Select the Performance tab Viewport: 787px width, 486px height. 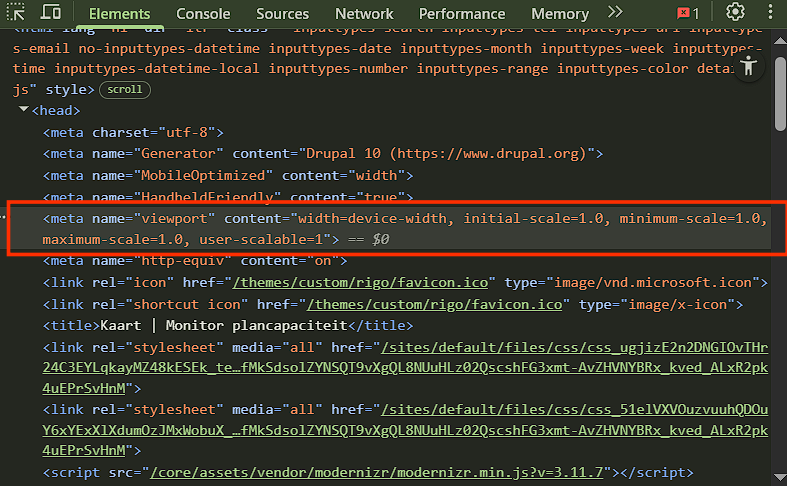click(x=462, y=14)
